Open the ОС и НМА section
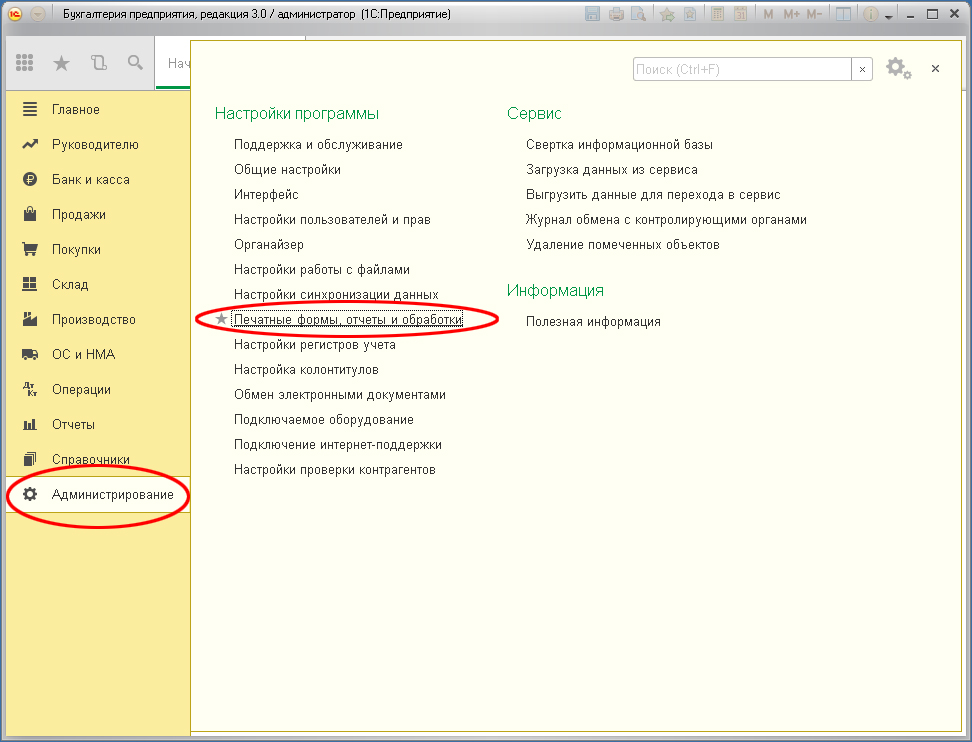Screen dimensions: 972x742 [98, 355]
